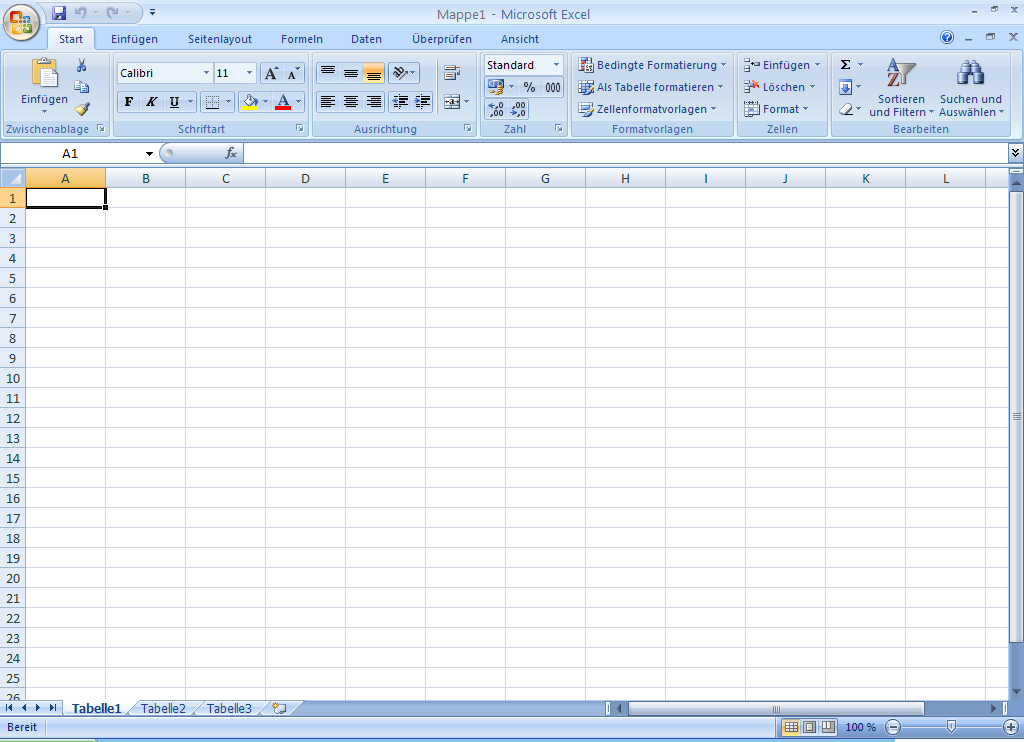Click the yellow fill color swatch
Image resolution: width=1024 pixels, height=742 pixels.
point(250,102)
